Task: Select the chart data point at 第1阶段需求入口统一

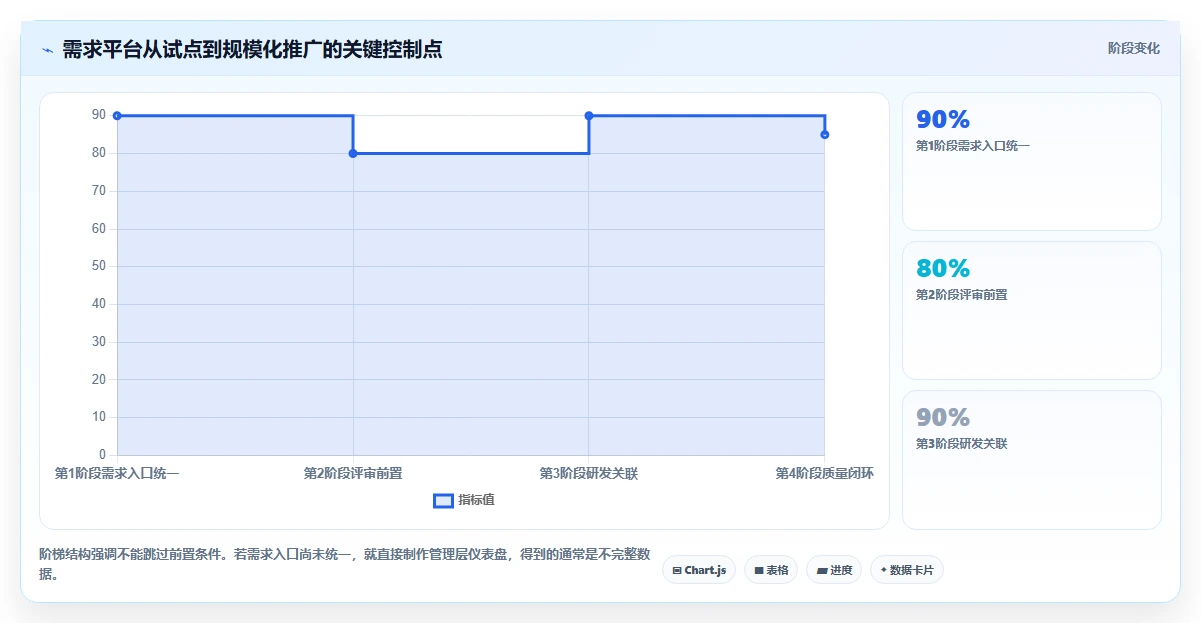Action: (117, 116)
